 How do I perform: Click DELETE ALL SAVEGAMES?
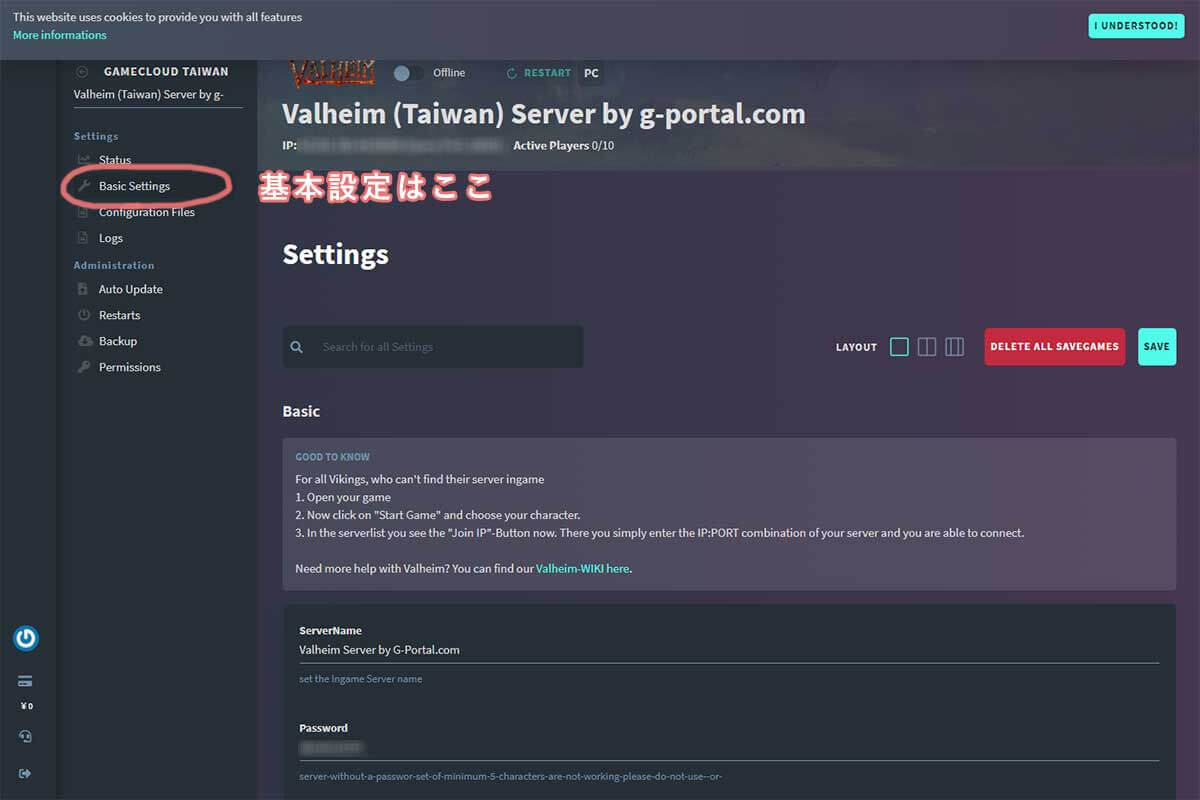pos(1055,347)
